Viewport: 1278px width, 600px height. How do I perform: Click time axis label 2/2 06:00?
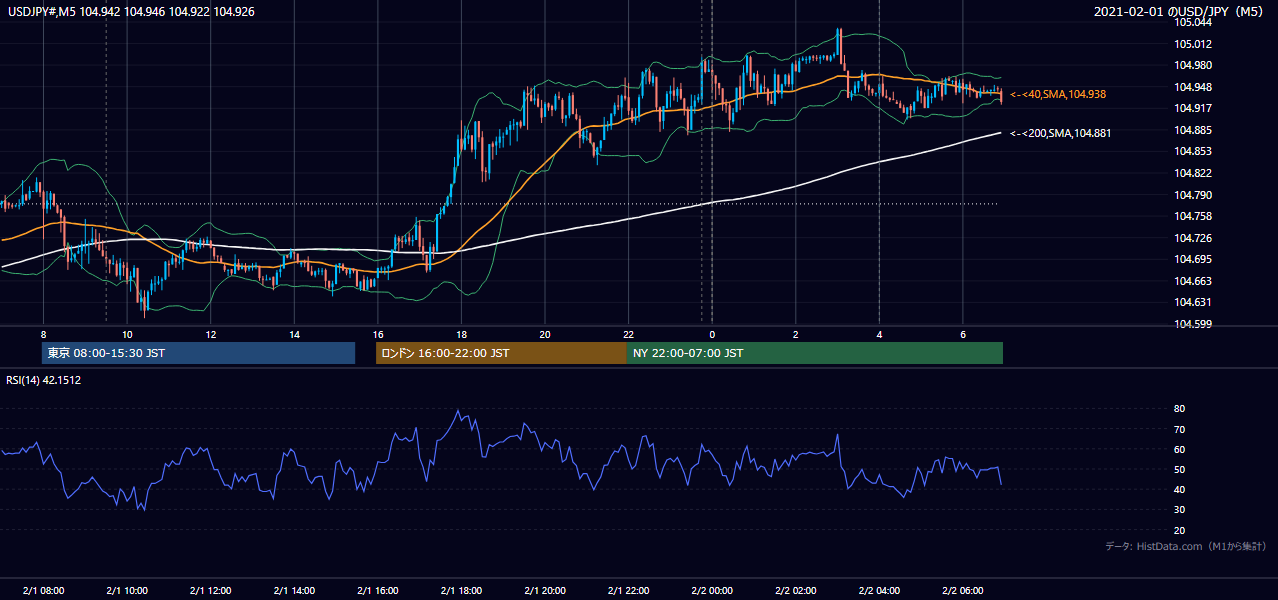click(963, 590)
